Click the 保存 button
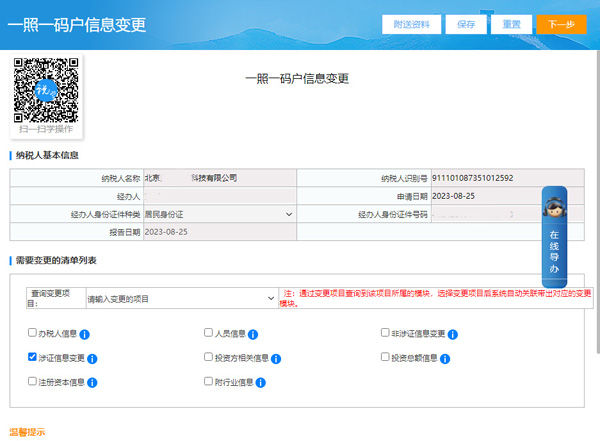 [x=466, y=24]
